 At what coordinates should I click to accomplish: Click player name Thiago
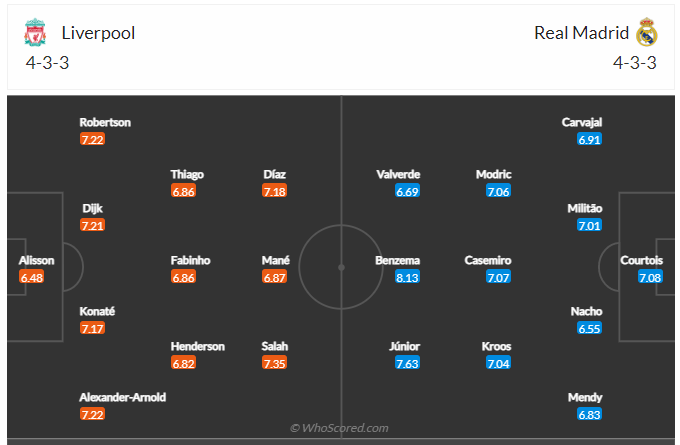click(x=188, y=174)
